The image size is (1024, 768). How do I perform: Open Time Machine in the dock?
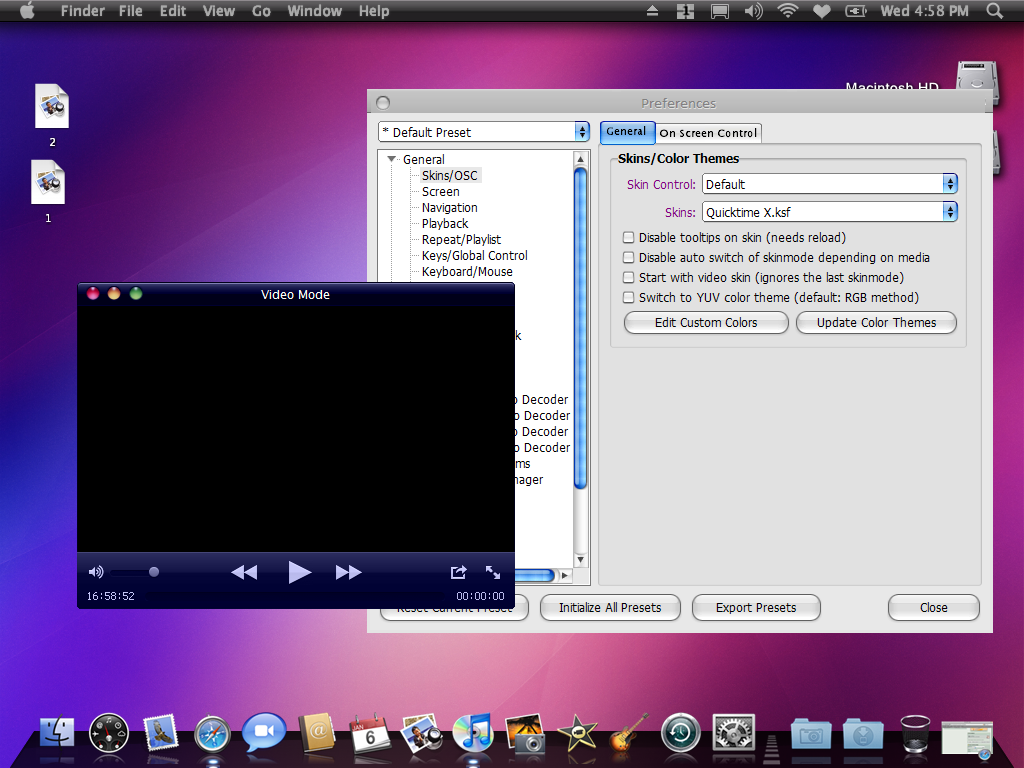point(680,733)
